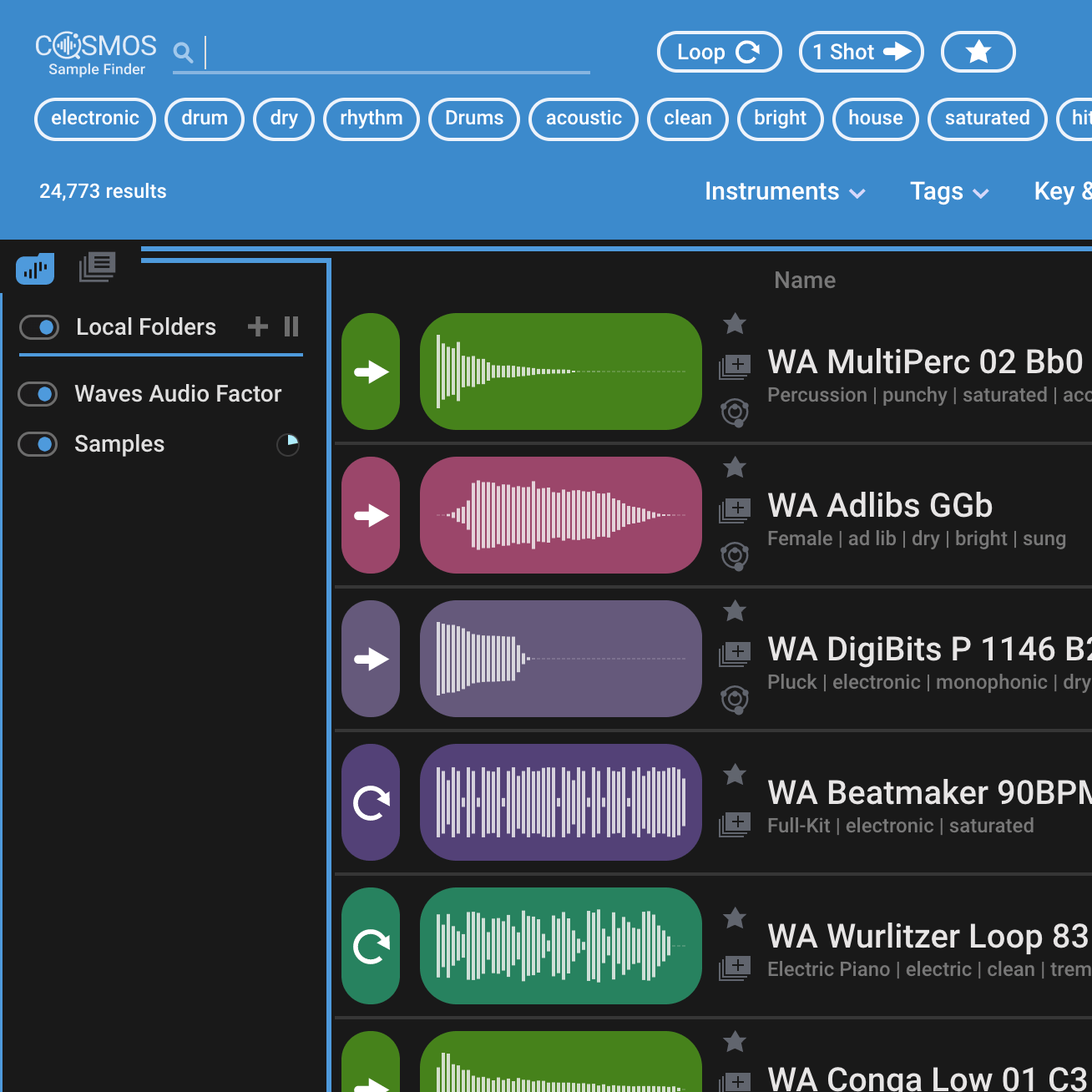Open the Instruments dropdown
Viewport: 1092px width, 1092px height.
(785, 192)
